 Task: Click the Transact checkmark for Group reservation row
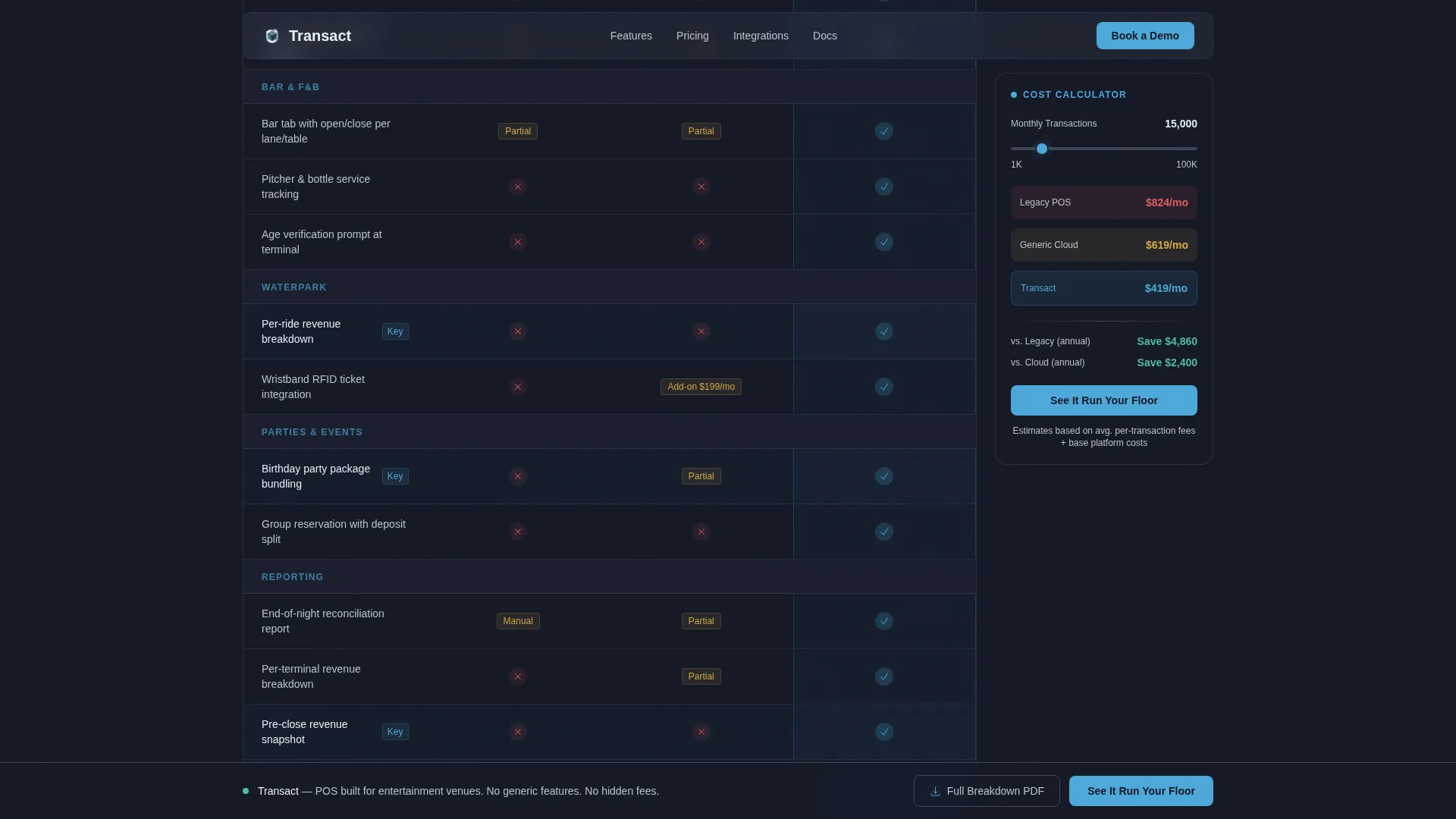click(x=884, y=532)
